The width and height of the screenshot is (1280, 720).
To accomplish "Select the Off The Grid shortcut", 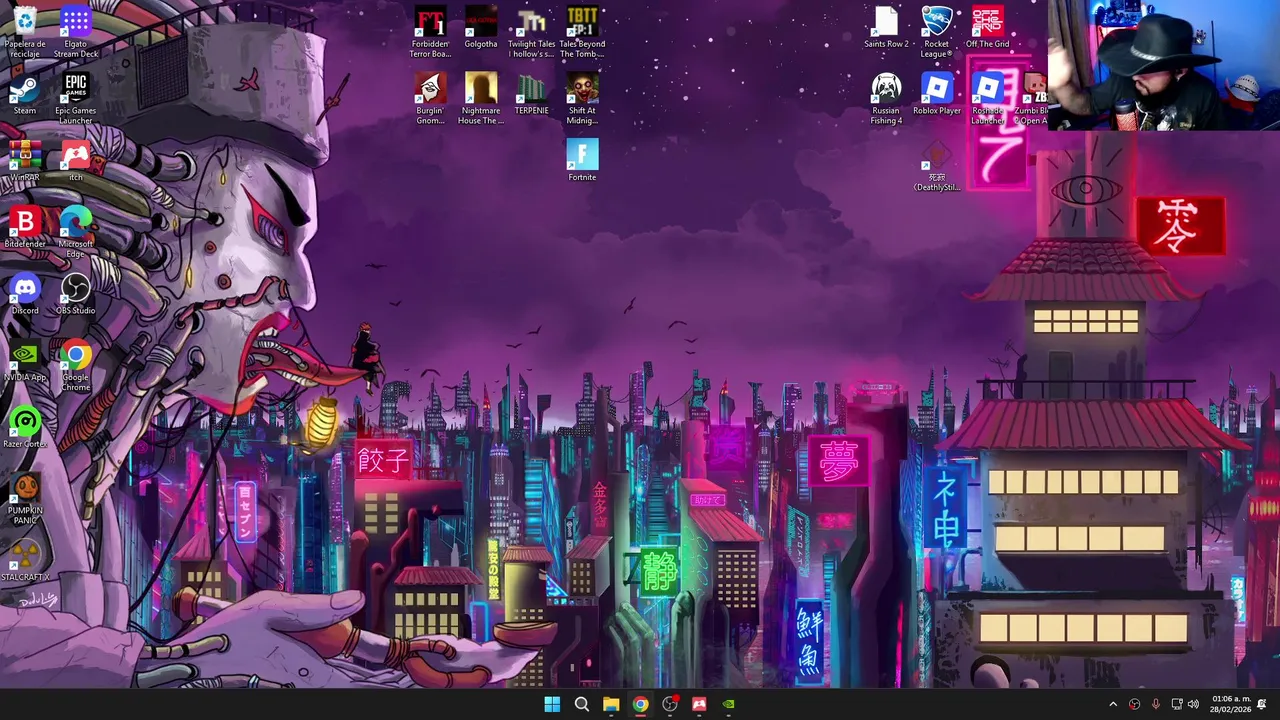I will pos(987,27).
